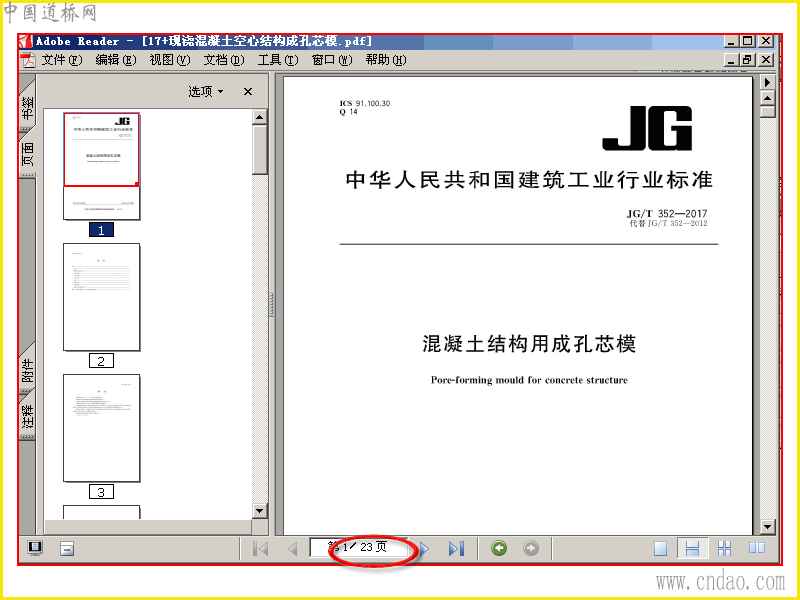Select page 2 thumbnail
This screenshot has height=600, width=800.
tap(102, 297)
